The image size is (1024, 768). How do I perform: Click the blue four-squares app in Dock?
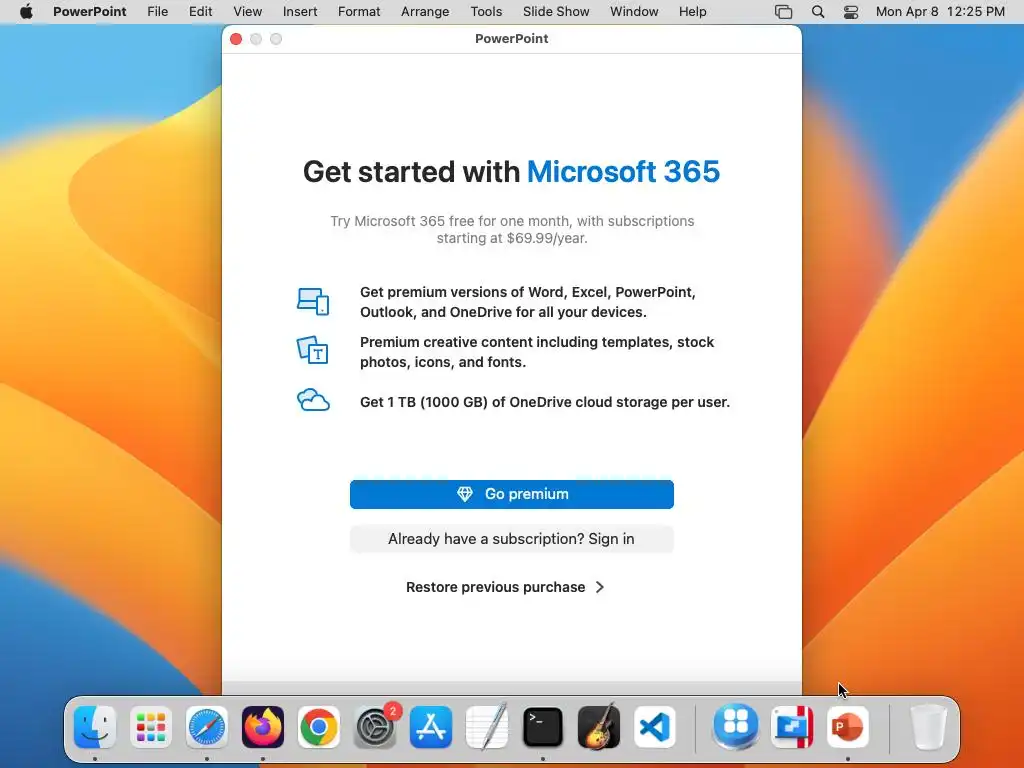736,727
